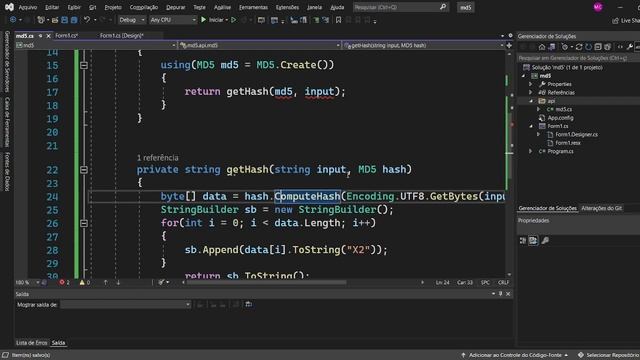Open the Compilação menu
This screenshot has width=640, height=360.
pos(144,7)
